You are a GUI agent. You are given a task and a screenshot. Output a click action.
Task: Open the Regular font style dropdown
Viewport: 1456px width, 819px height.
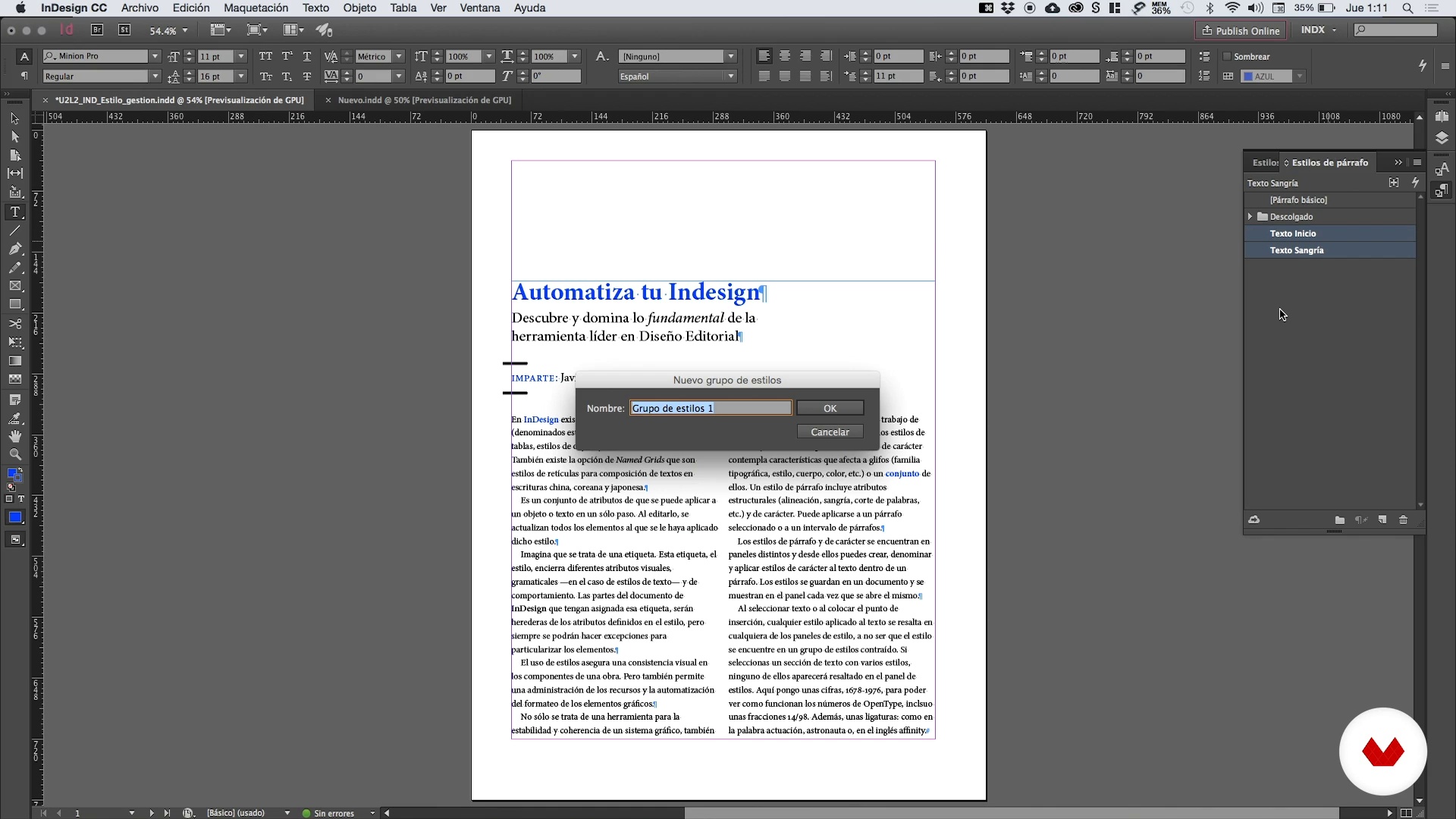(155, 76)
